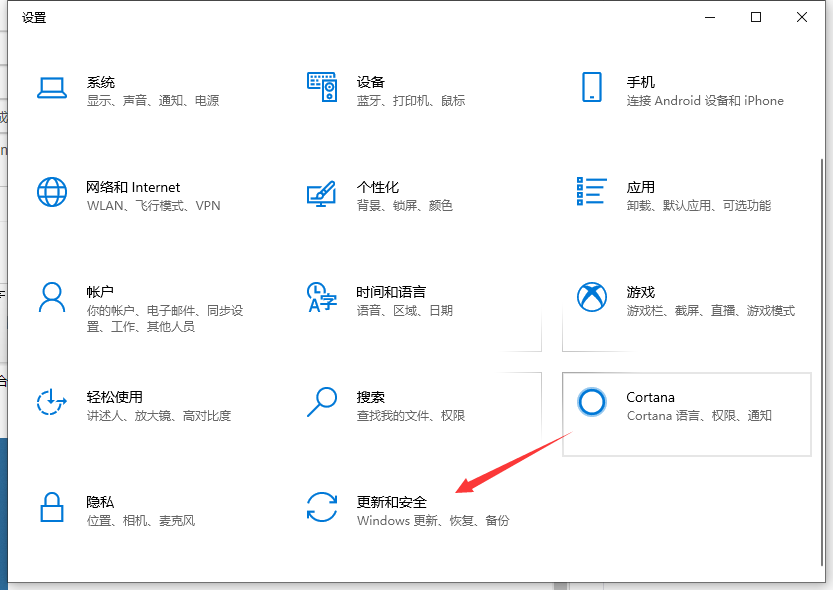Open the 手机 (Phone) icon
833x590 pixels.
(x=593, y=88)
